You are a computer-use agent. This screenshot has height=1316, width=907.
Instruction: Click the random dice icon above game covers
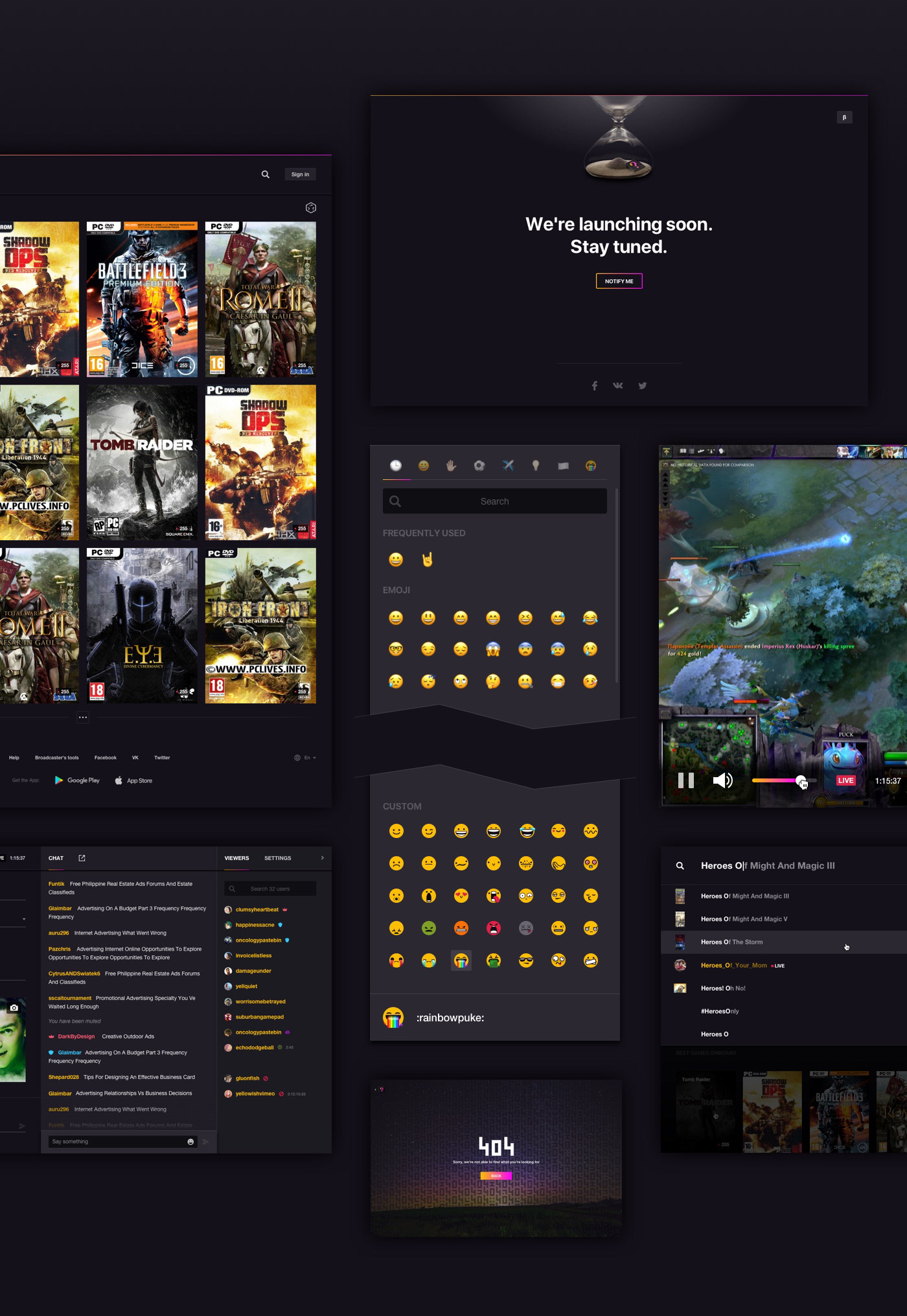tap(311, 207)
